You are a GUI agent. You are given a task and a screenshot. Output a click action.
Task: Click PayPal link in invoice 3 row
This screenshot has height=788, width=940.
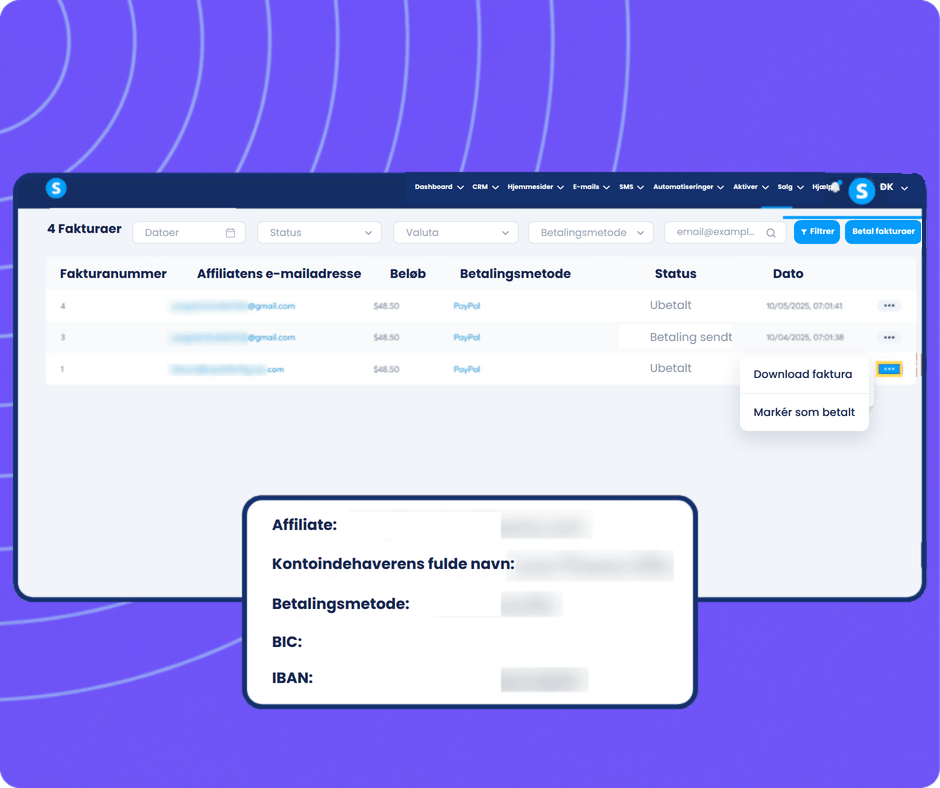pos(466,338)
